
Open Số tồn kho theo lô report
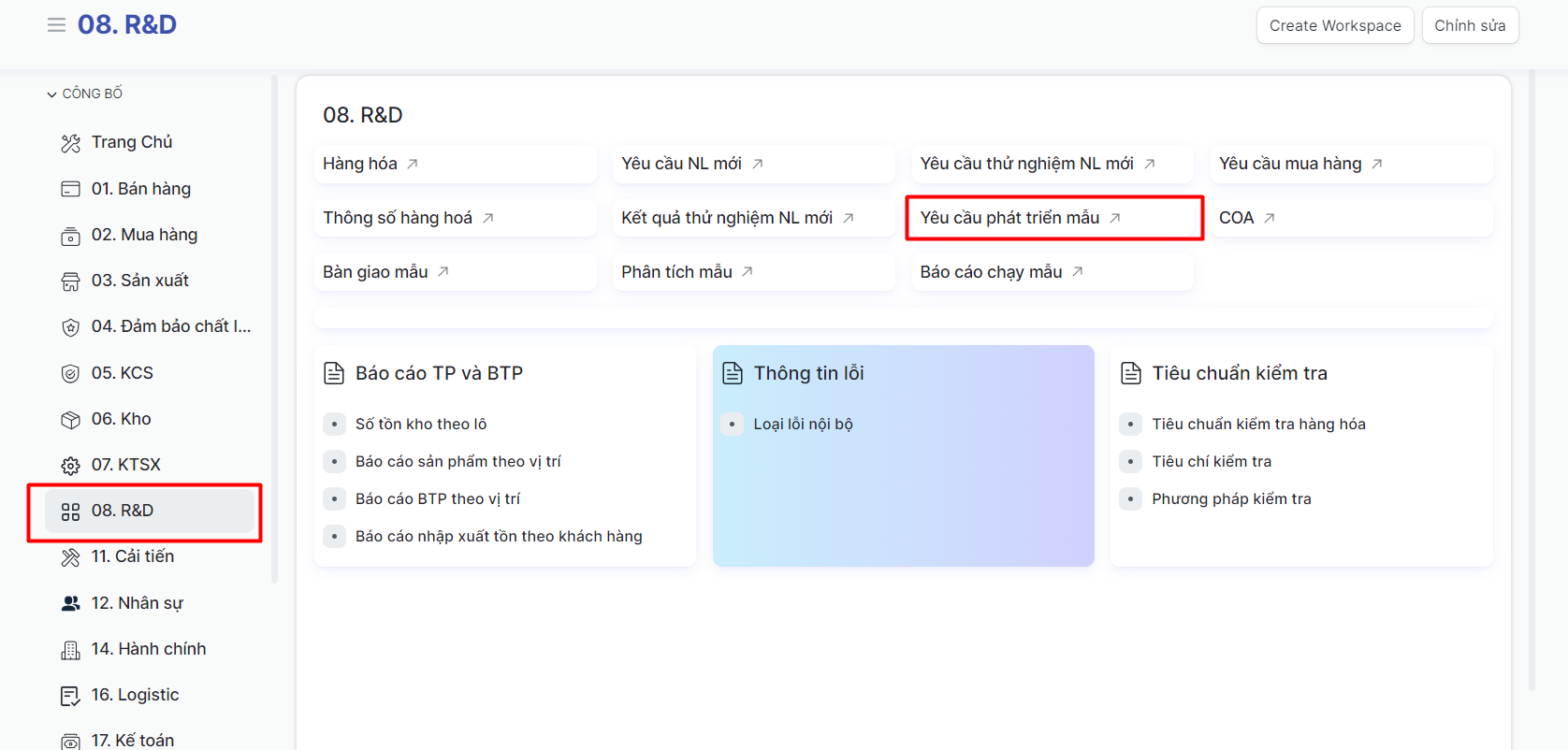click(x=420, y=425)
